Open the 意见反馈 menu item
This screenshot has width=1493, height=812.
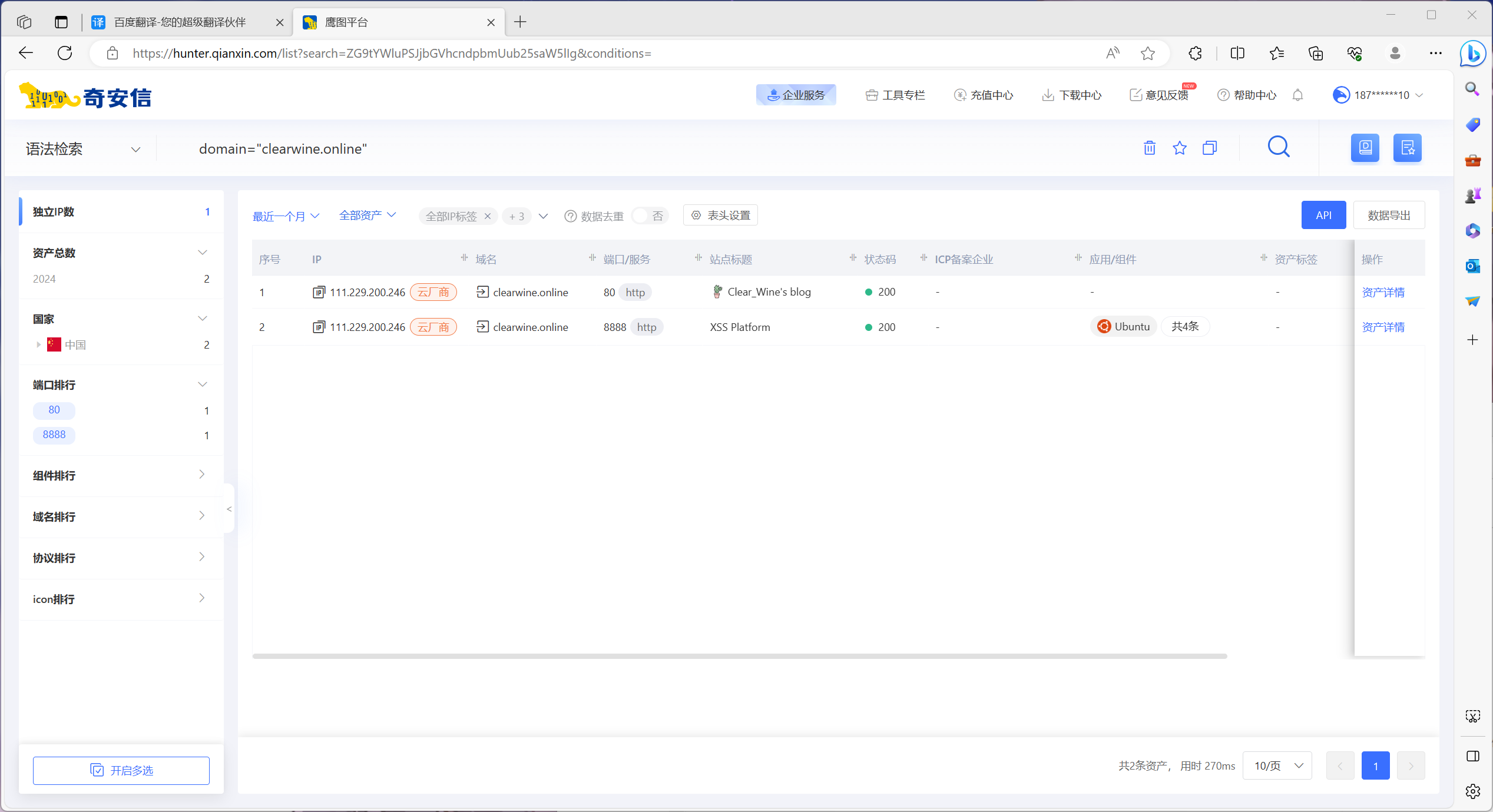point(1159,95)
